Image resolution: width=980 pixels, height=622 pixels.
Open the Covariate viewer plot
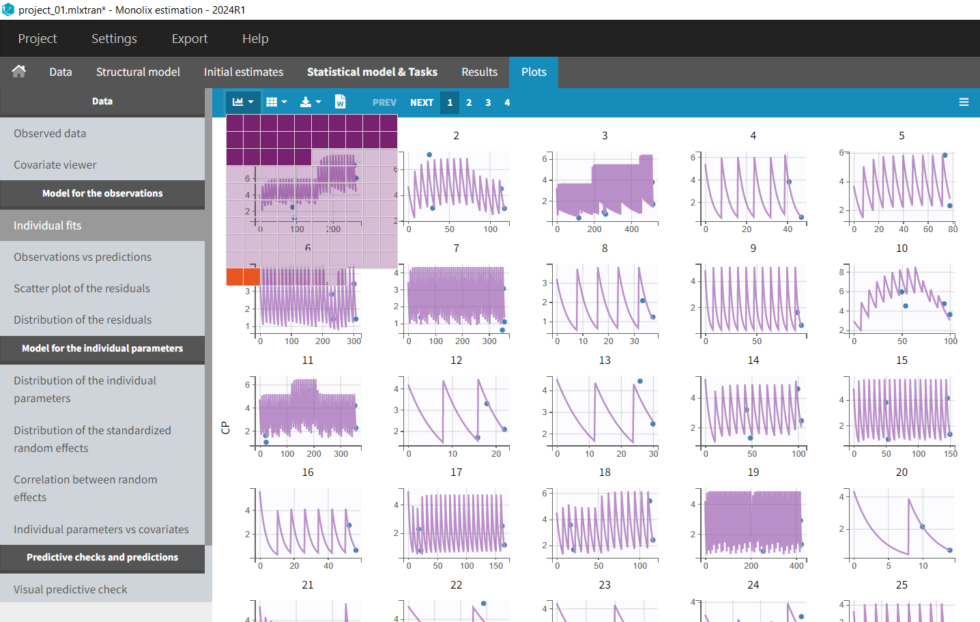55,164
